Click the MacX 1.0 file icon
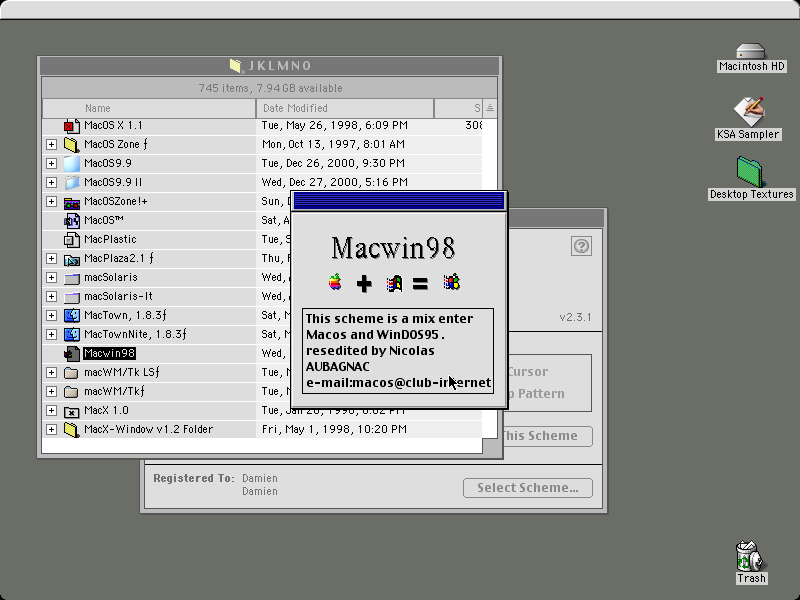This screenshot has height=600, width=800. [71, 411]
